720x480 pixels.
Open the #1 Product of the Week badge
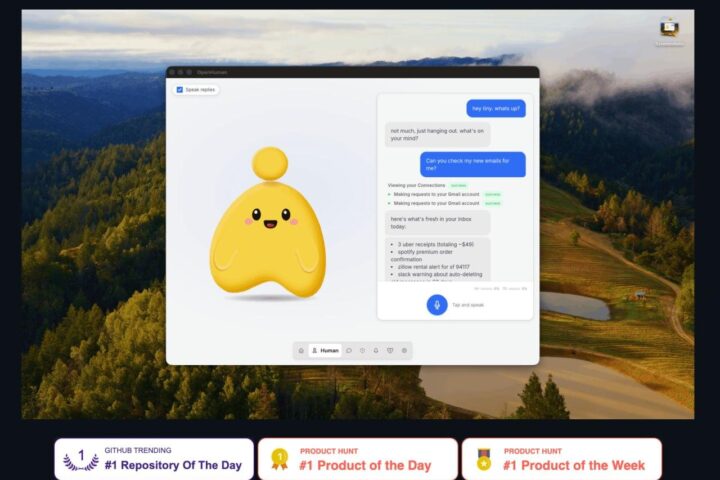pyautogui.click(x=562, y=459)
